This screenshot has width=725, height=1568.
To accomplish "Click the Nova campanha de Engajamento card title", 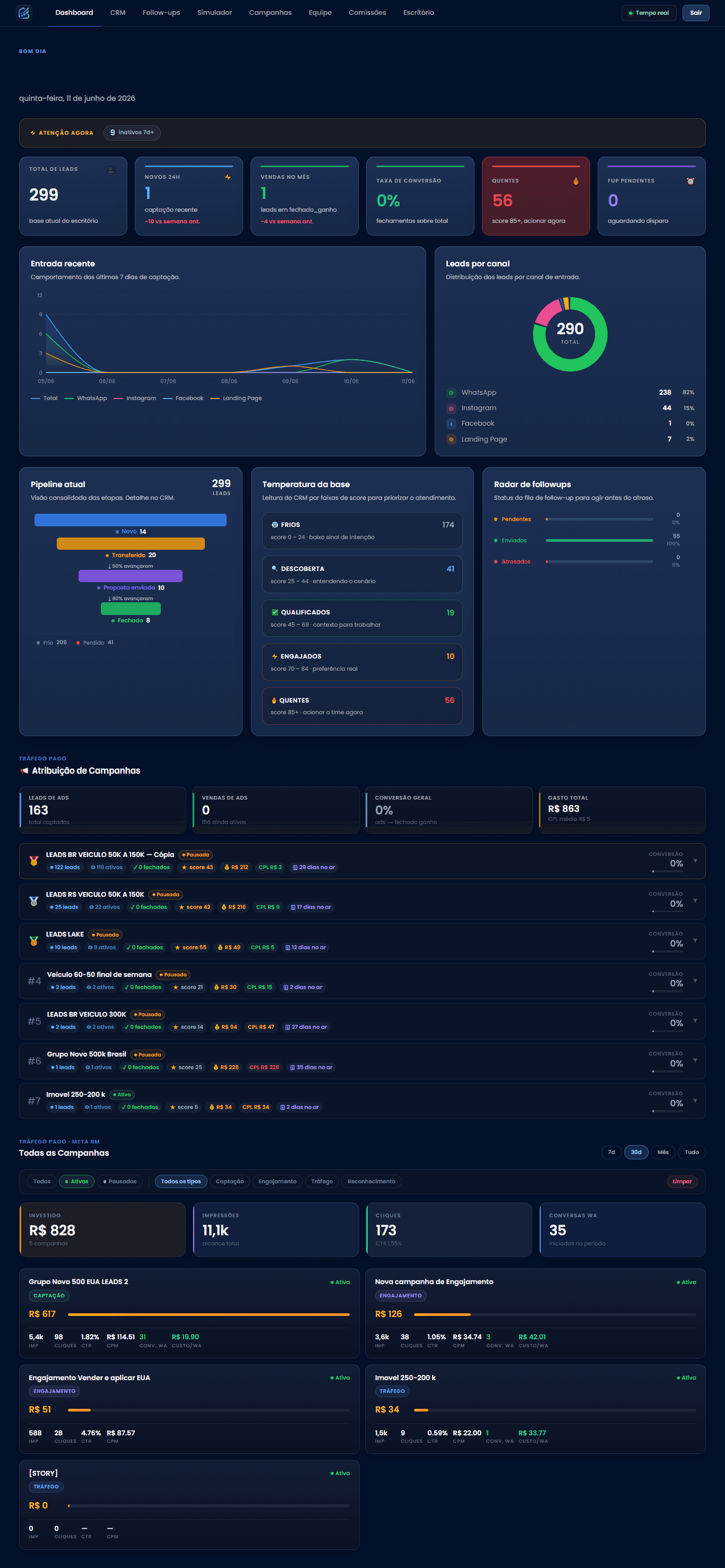I will pos(434,1282).
